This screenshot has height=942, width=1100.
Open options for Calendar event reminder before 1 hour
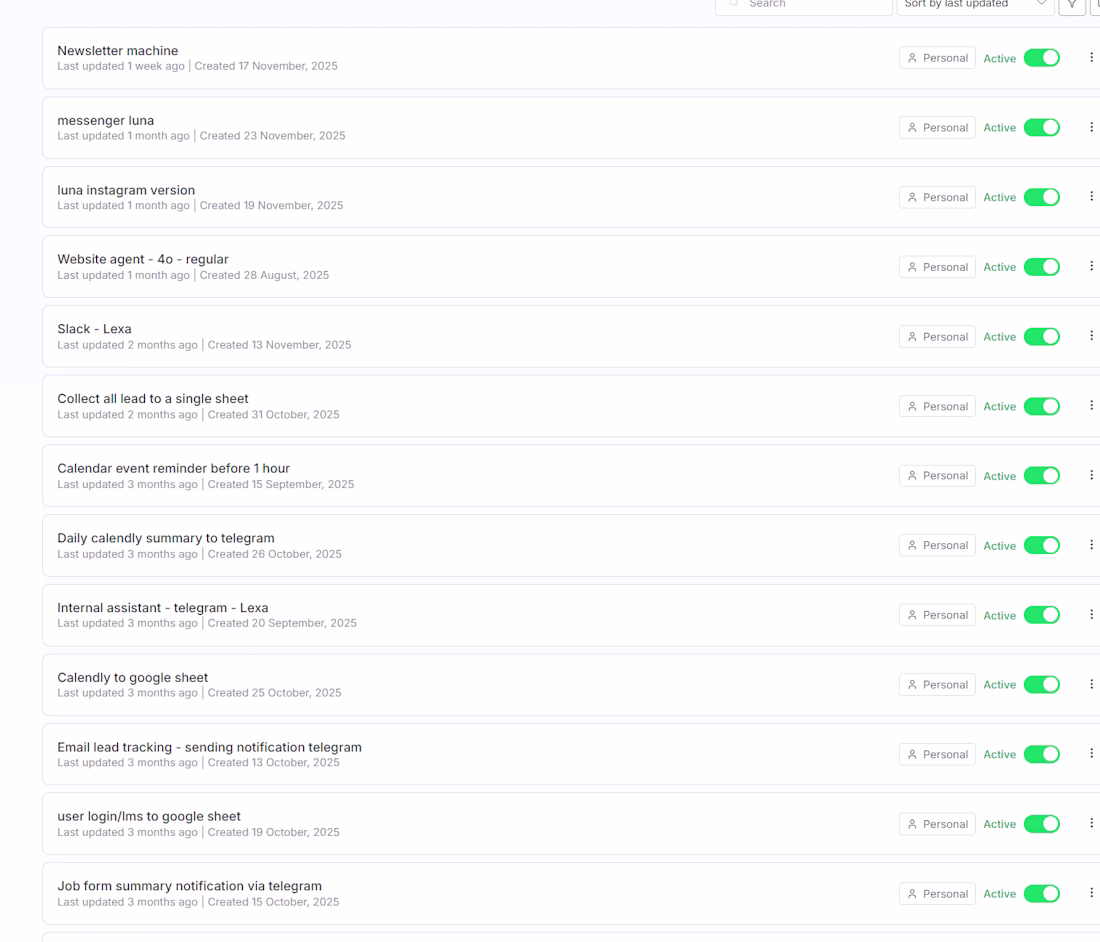(1091, 475)
